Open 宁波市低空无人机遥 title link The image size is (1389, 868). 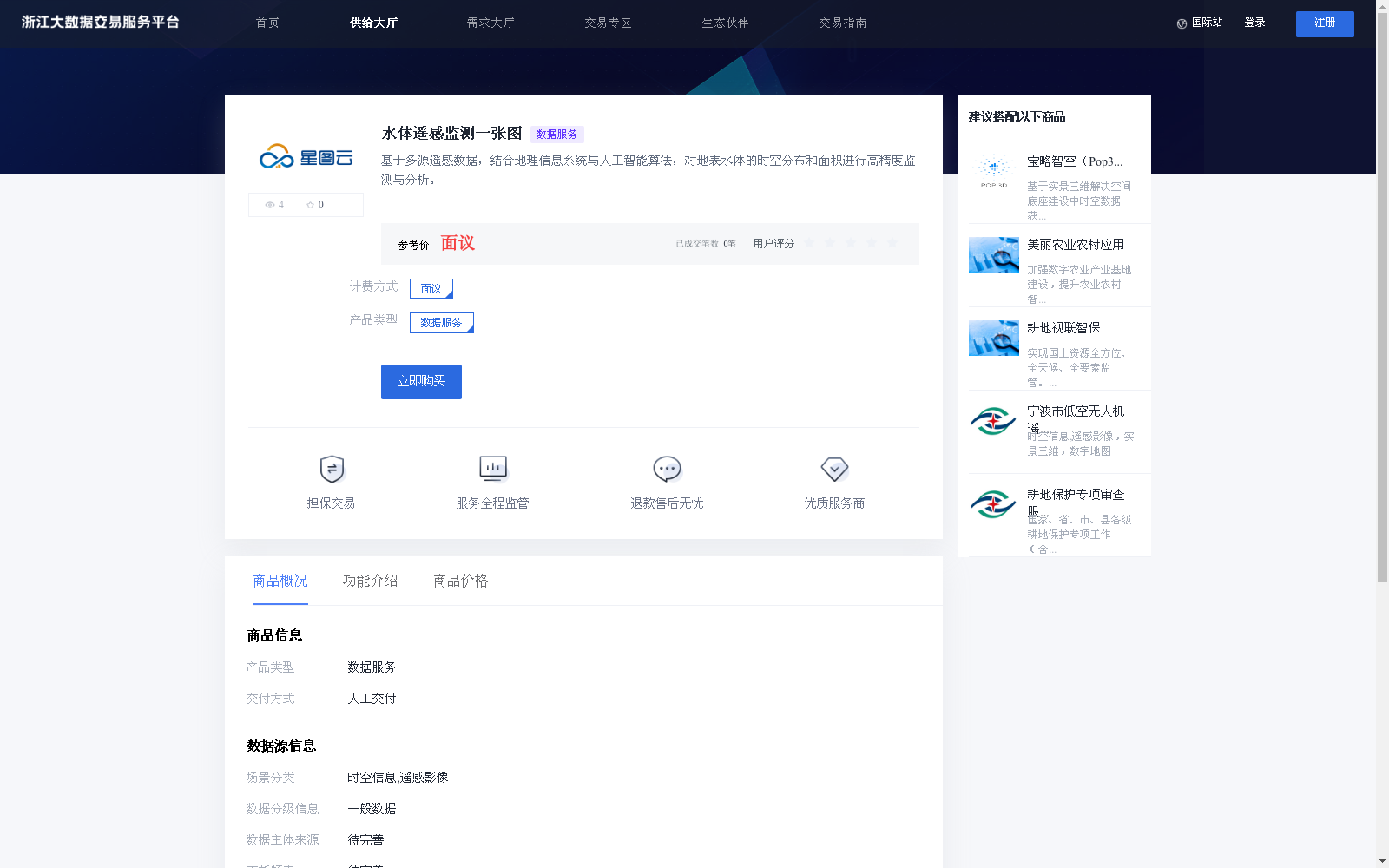(1076, 419)
